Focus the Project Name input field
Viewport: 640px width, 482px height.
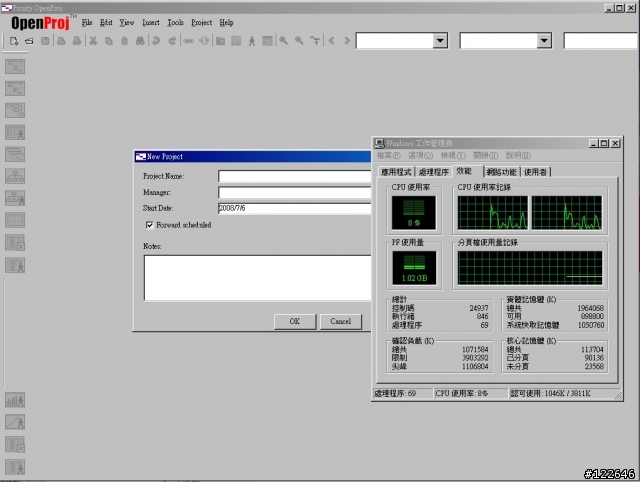point(295,176)
